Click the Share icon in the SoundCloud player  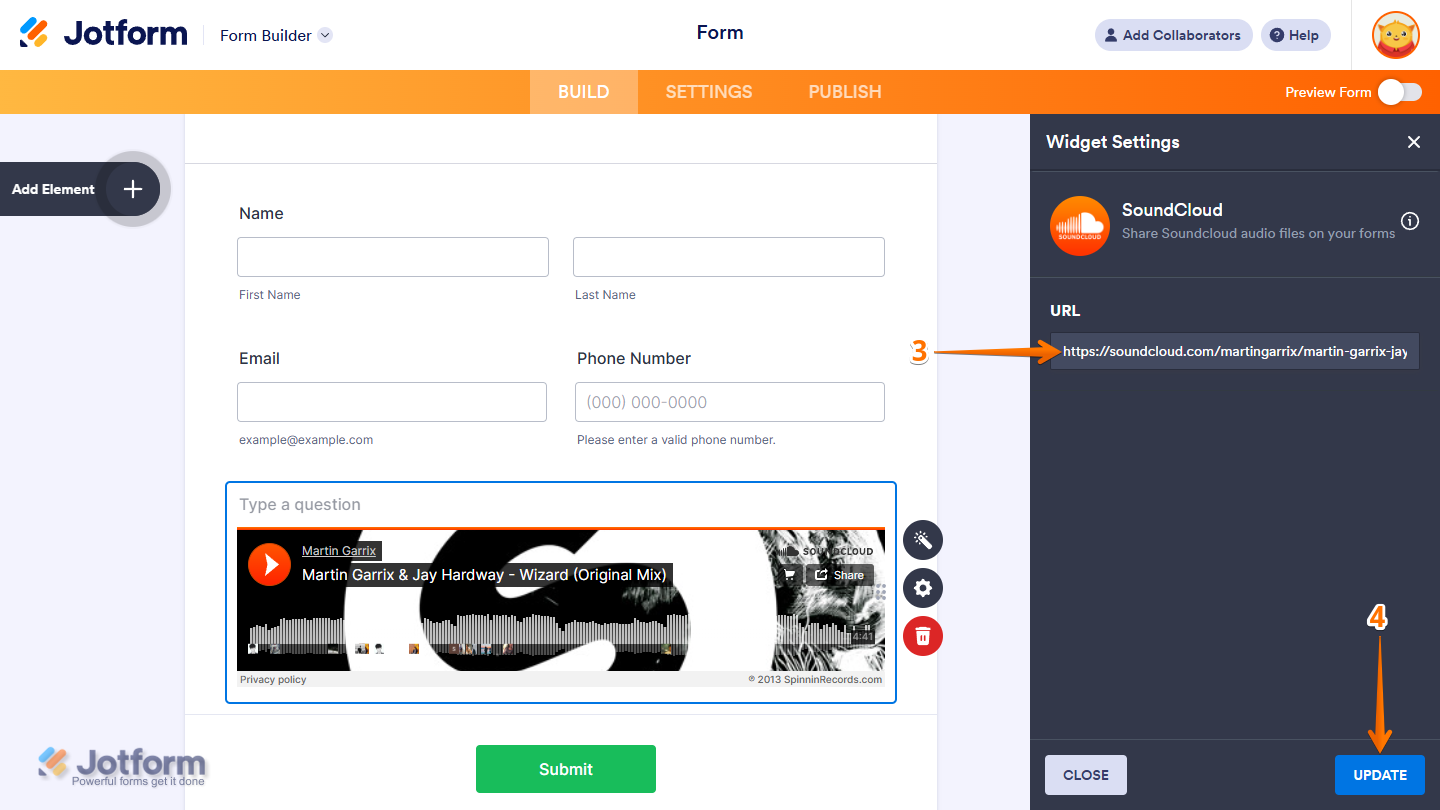(839, 574)
